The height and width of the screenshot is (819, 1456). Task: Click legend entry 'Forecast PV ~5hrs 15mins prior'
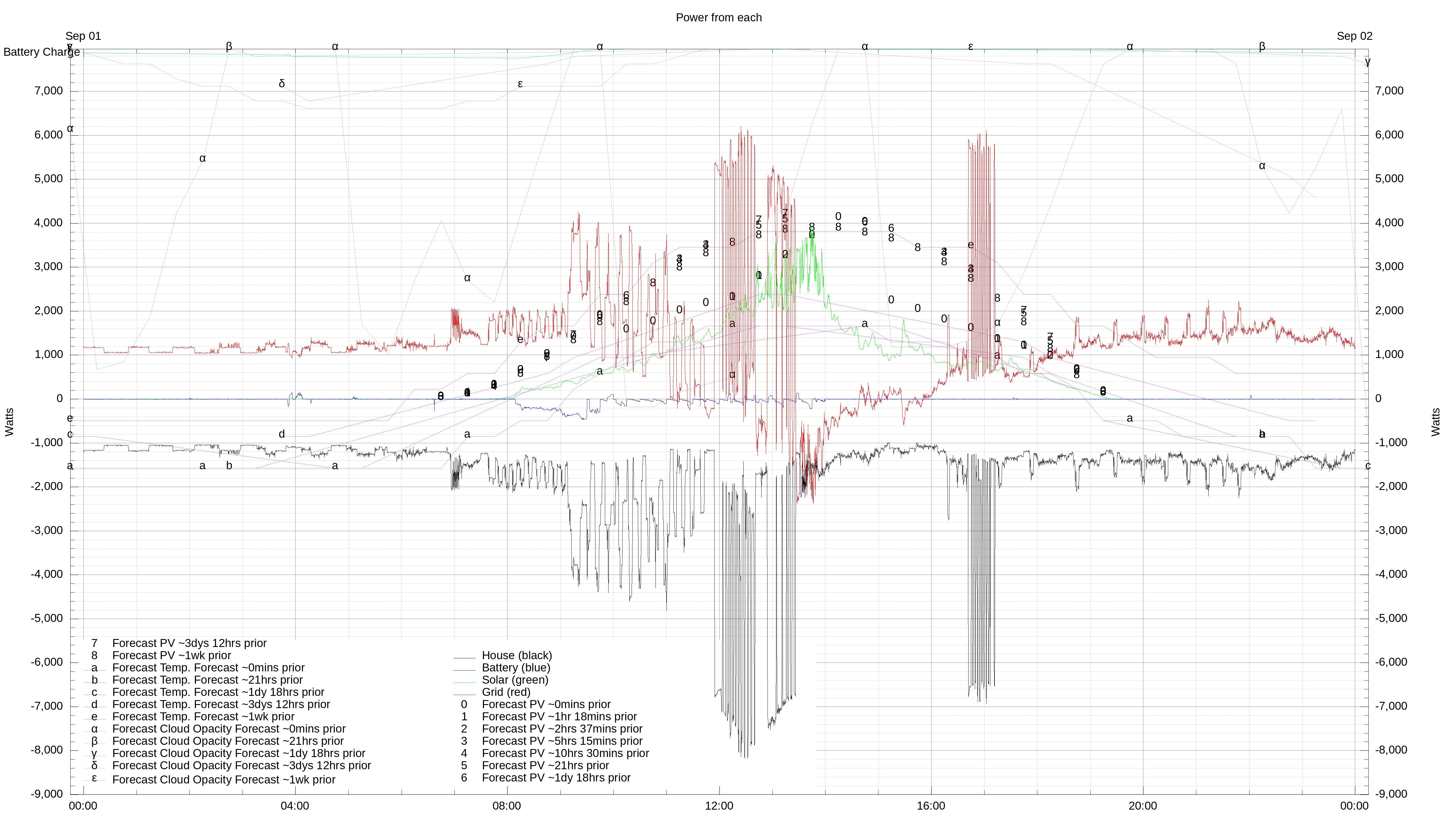pyautogui.click(x=562, y=741)
